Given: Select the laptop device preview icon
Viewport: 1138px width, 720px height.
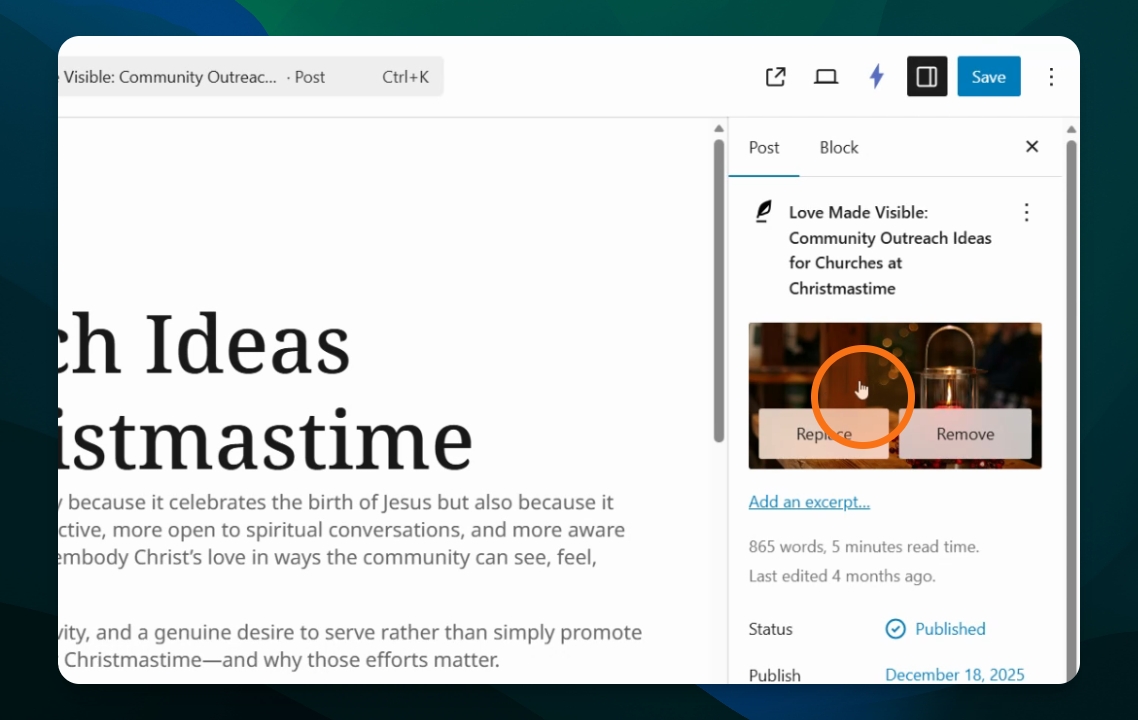Looking at the screenshot, I should coord(826,76).
